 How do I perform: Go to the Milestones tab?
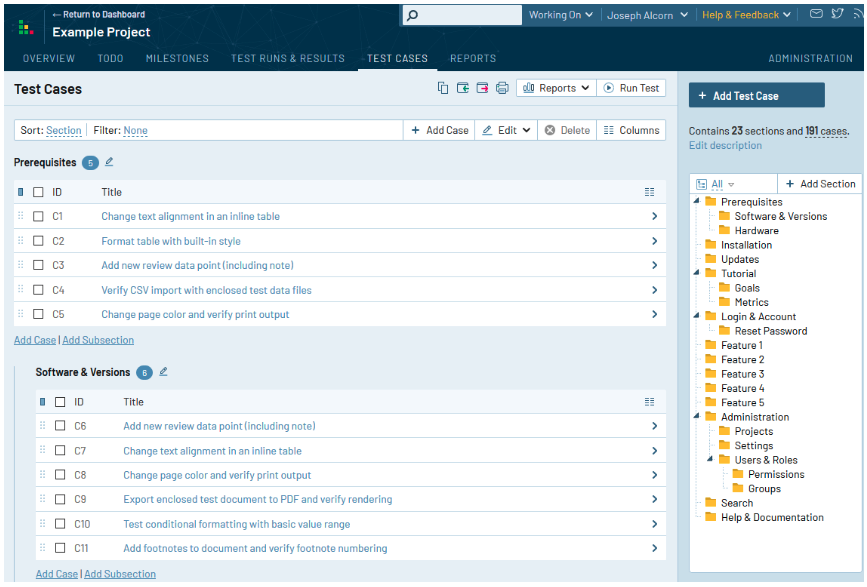[177, 58]
